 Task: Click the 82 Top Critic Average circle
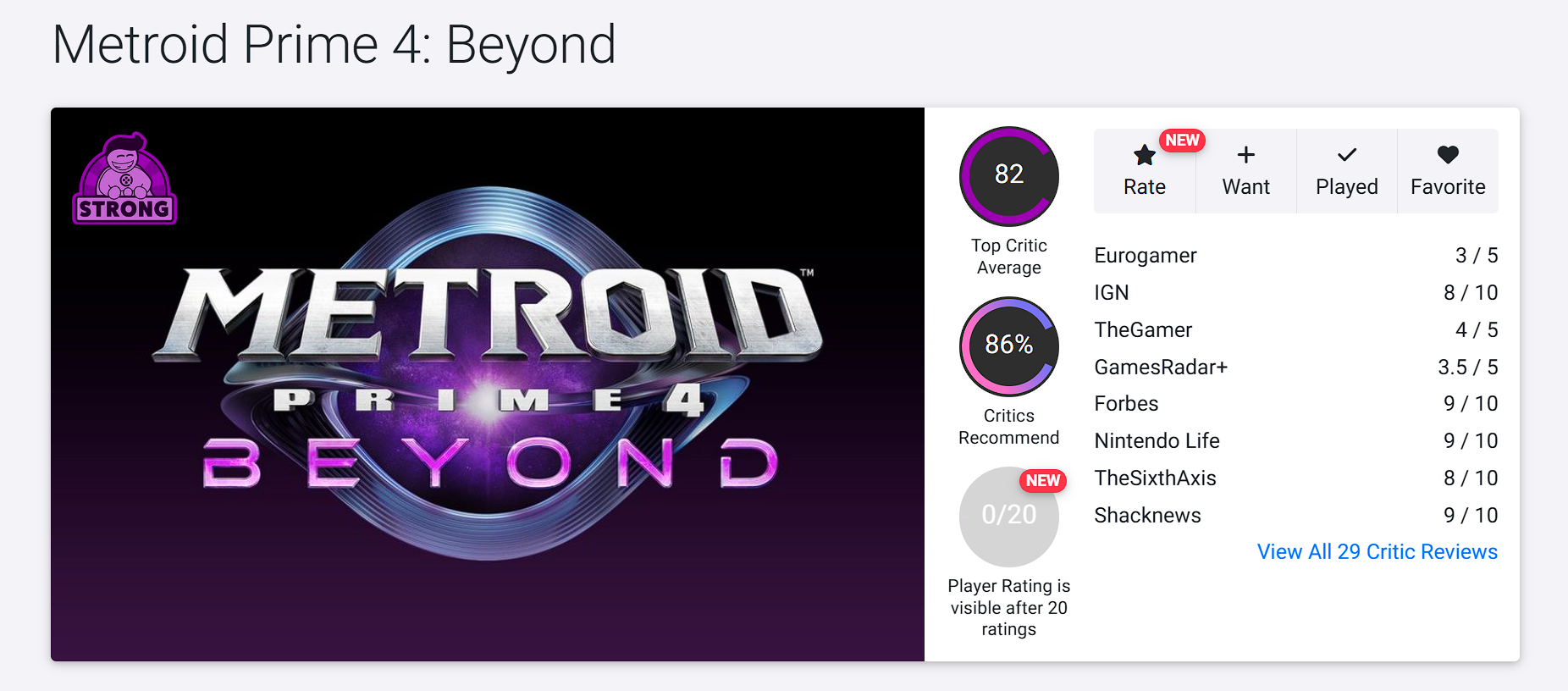(1008, 176)
